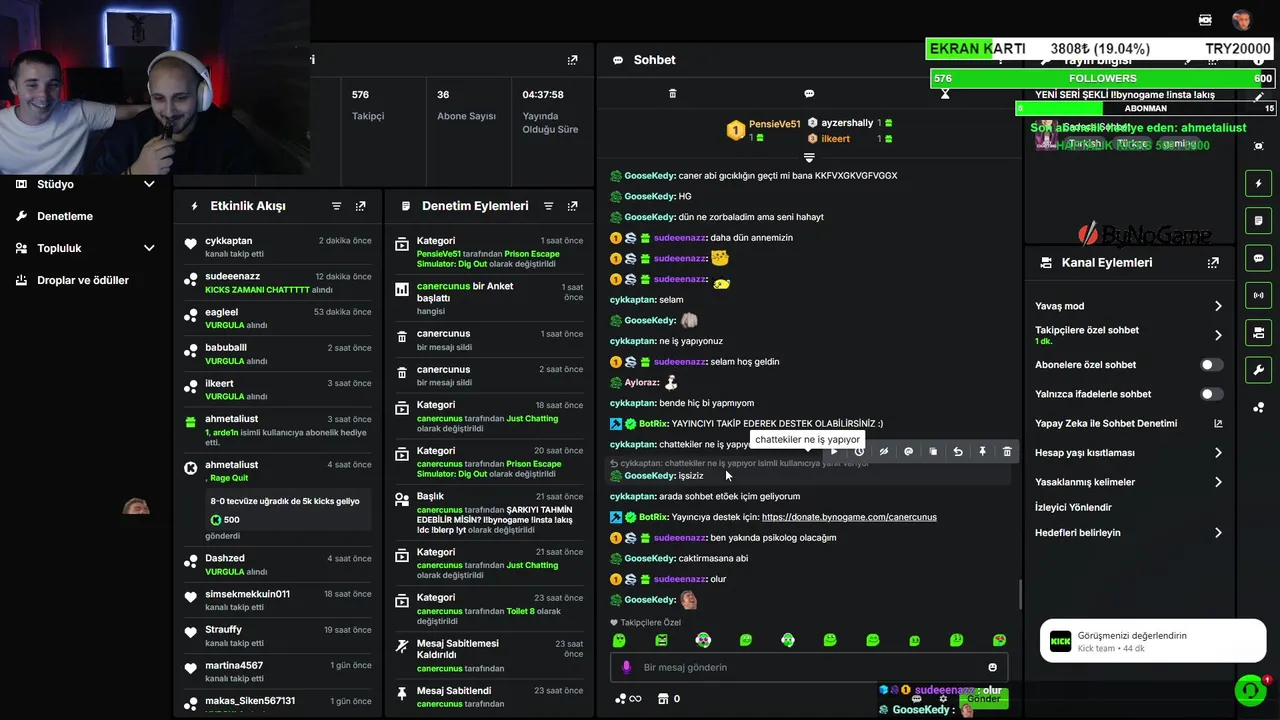Toggle Abonelere özel sohbet switch
This screenshot has height=720, width=1280.
[x=1211, y=365]
